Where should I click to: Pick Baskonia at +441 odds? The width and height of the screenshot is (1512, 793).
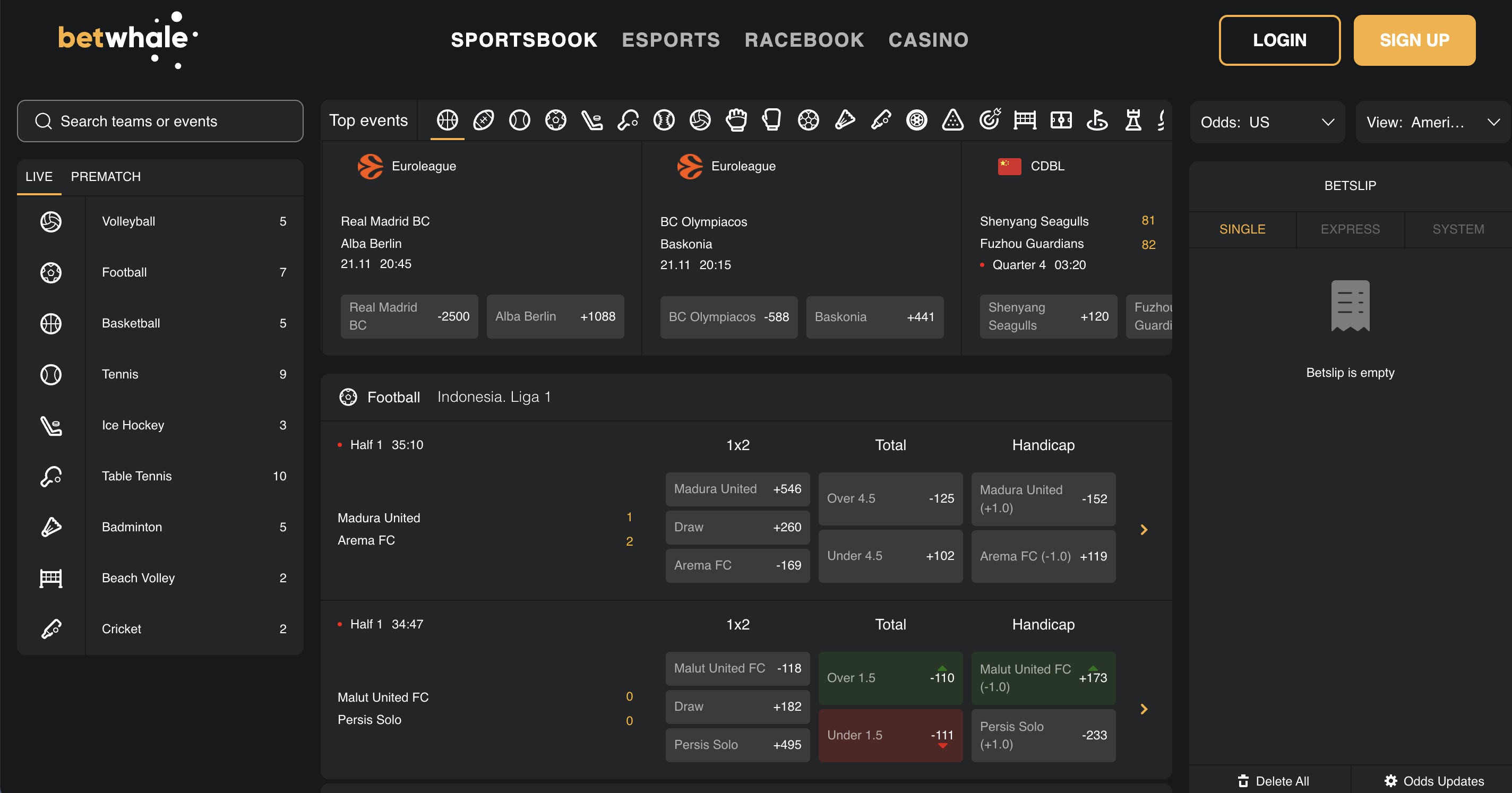tap(874, 317)
